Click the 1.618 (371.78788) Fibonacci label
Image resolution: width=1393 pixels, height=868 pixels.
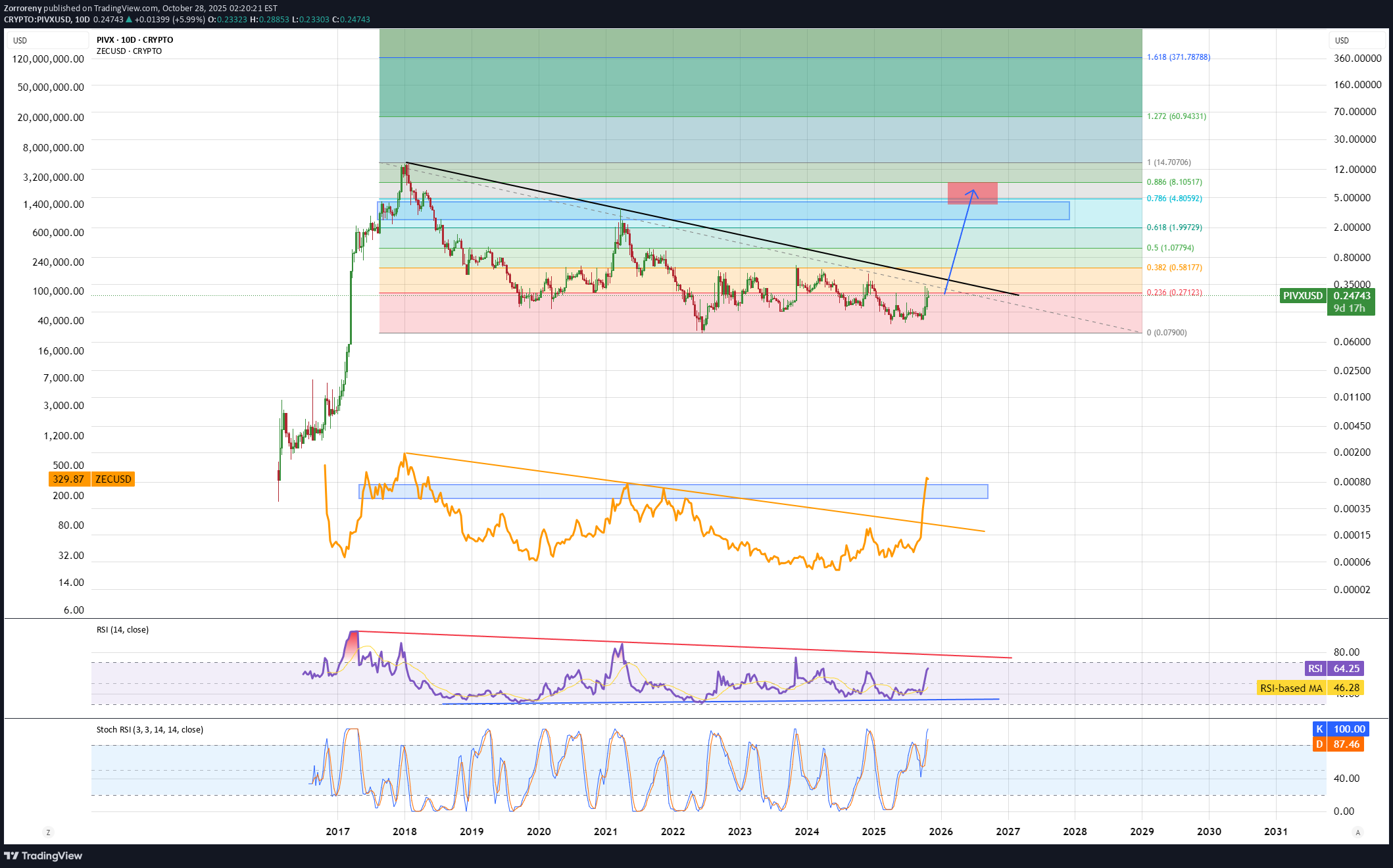coord(1178,57)
